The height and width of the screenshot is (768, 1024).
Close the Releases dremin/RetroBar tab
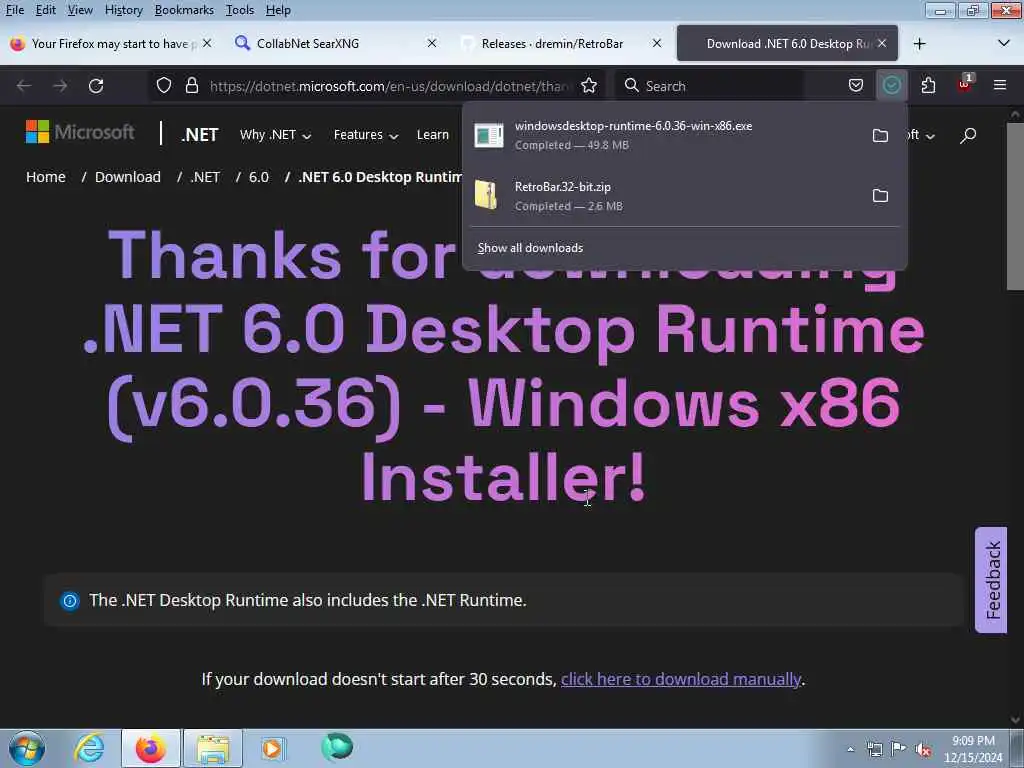(657, 43)
